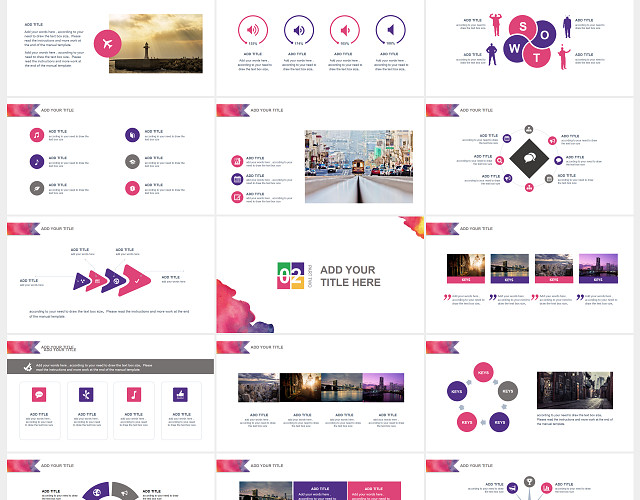Open the purple-sky skyline photo with KEYS label
Image resolution: width=640 pixels, height=500 pixels.
[x=598, y=269]
